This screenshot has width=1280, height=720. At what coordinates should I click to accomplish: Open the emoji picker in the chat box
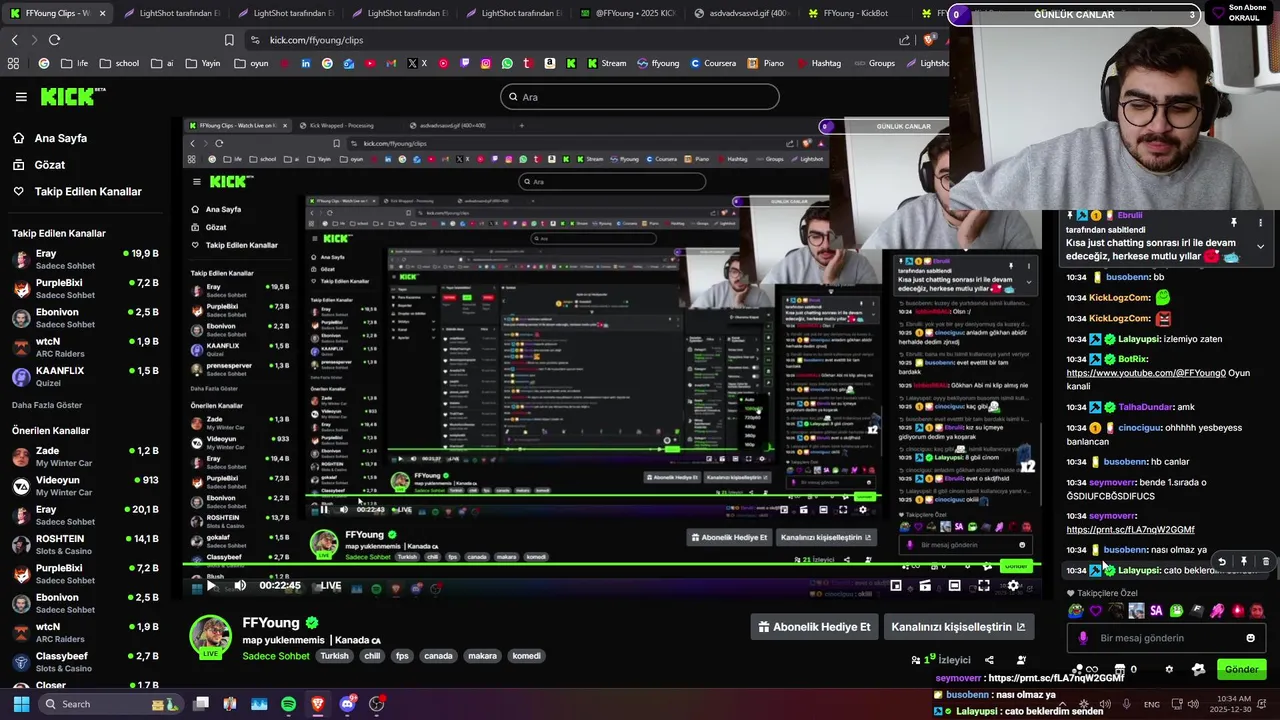coord(1250,638)
